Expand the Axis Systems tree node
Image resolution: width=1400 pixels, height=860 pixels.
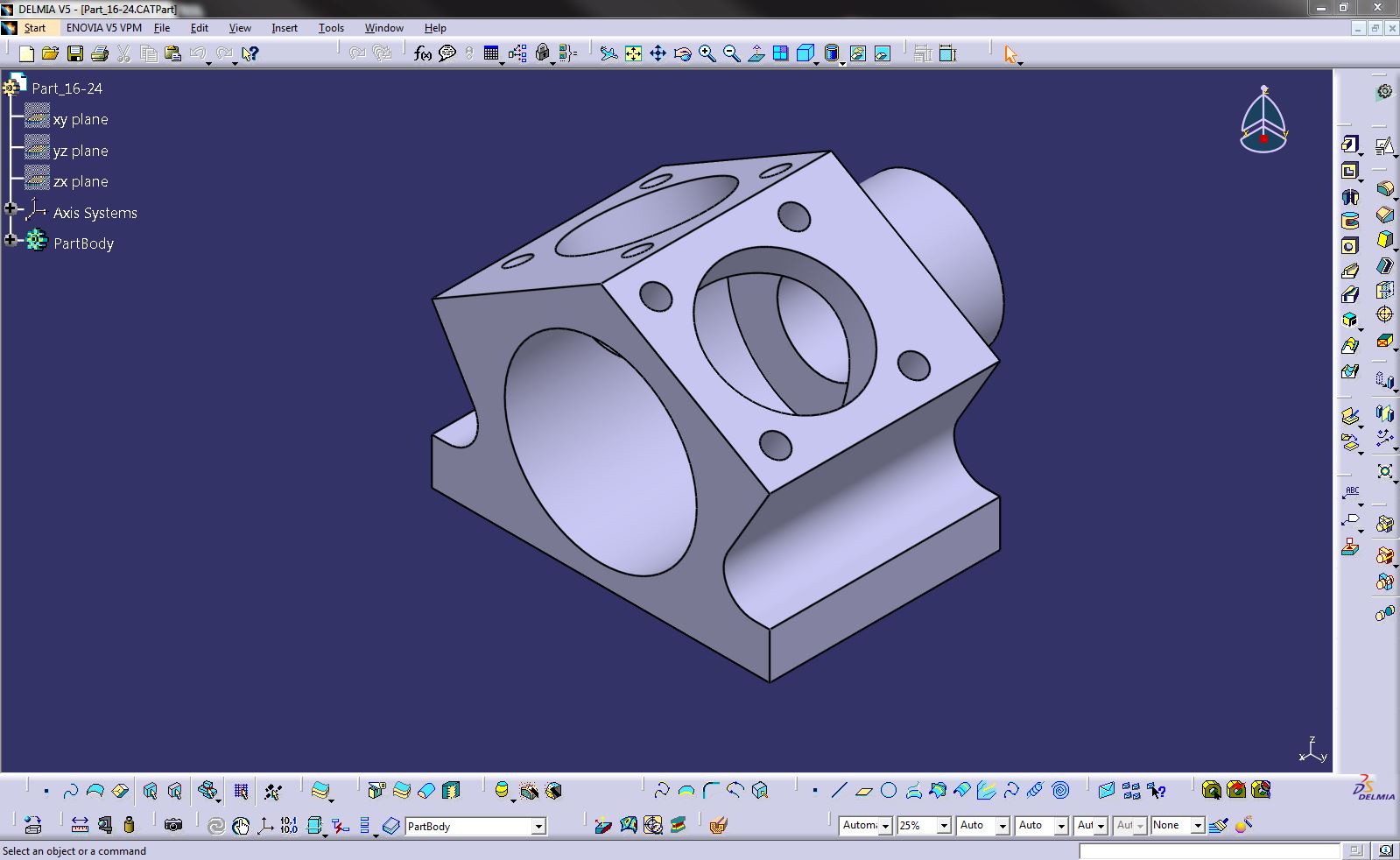pyautogui.click(x=11, y=208)
